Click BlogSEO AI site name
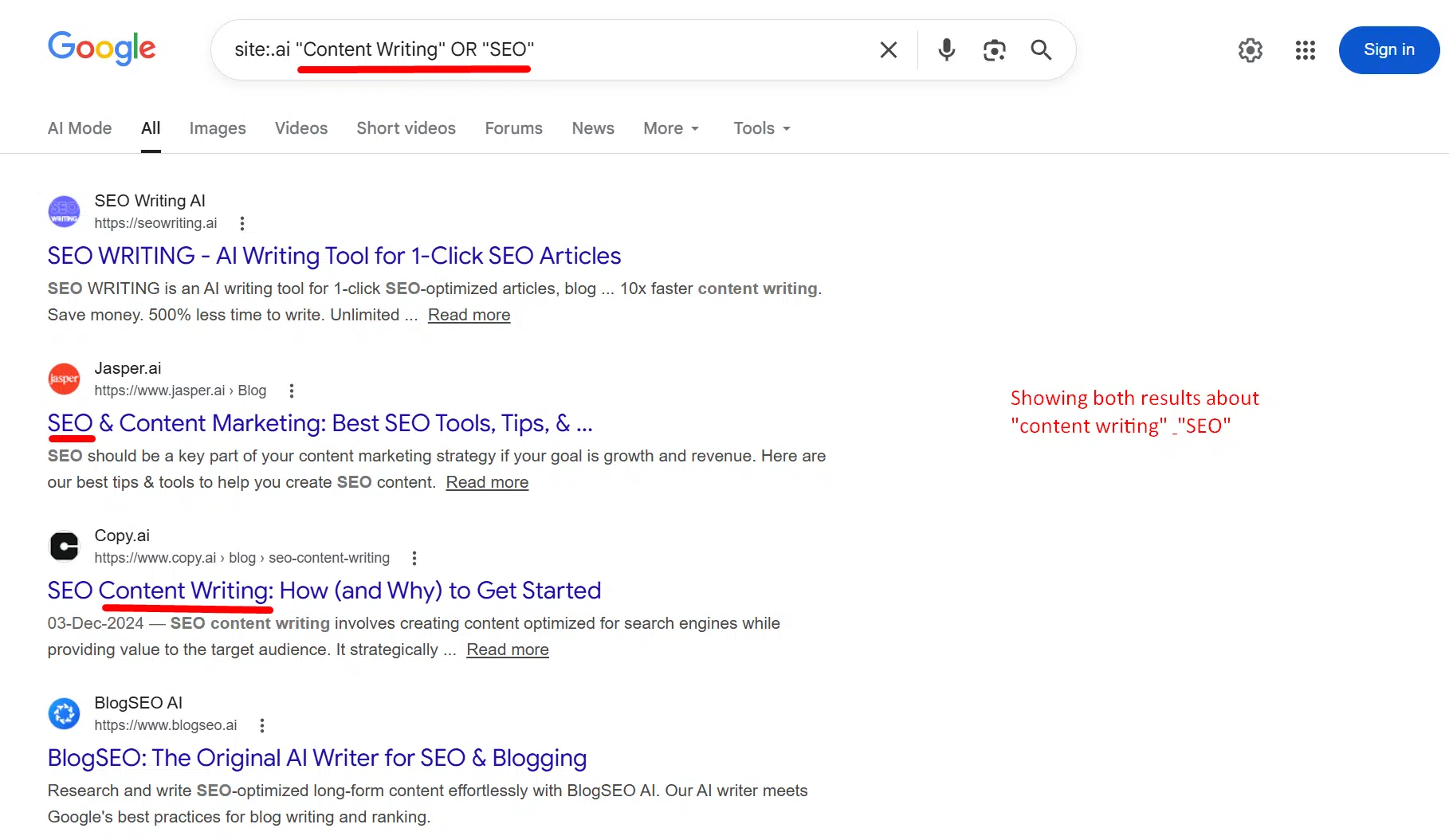 pos(138,703)
